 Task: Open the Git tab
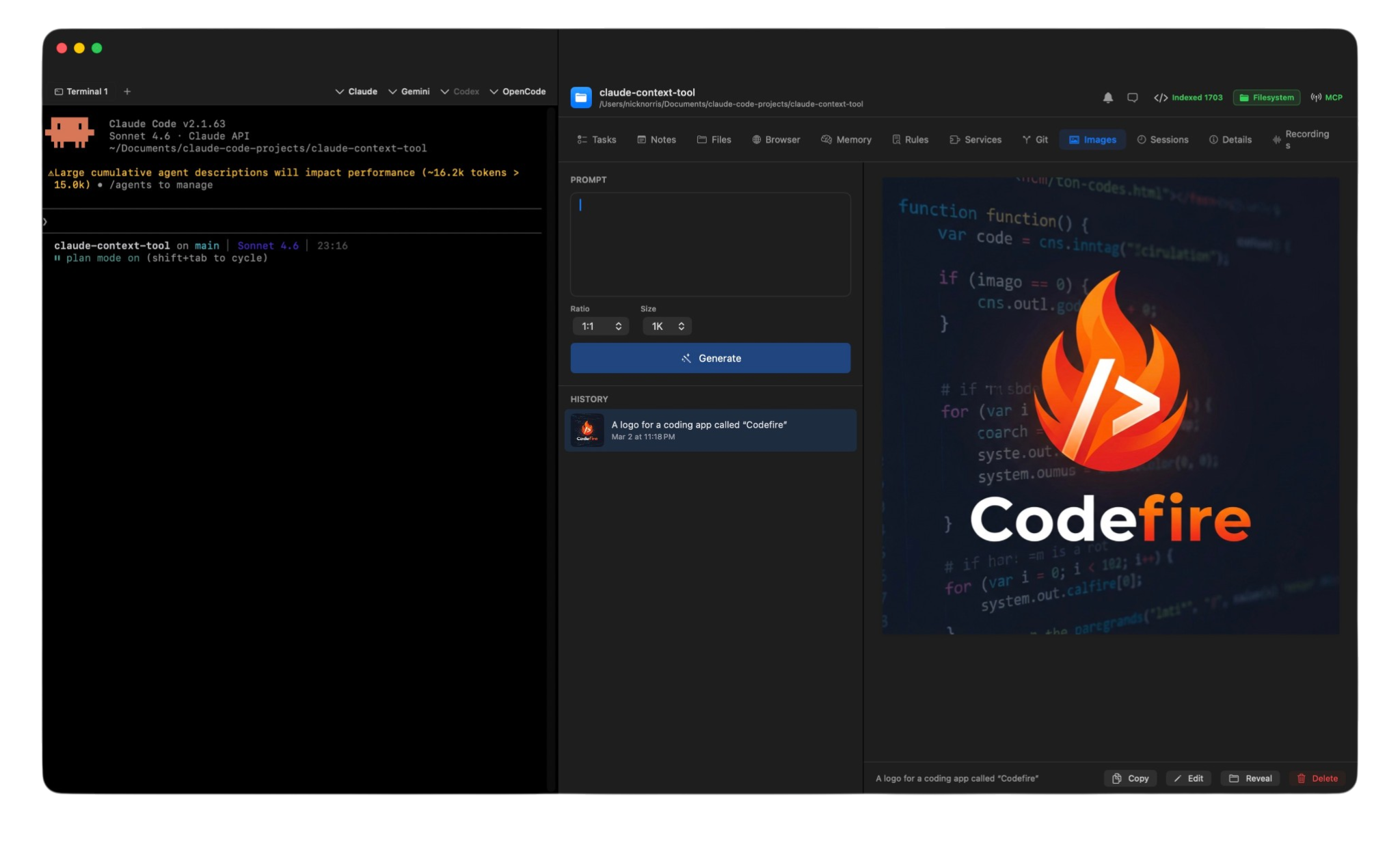(1035, 139)
